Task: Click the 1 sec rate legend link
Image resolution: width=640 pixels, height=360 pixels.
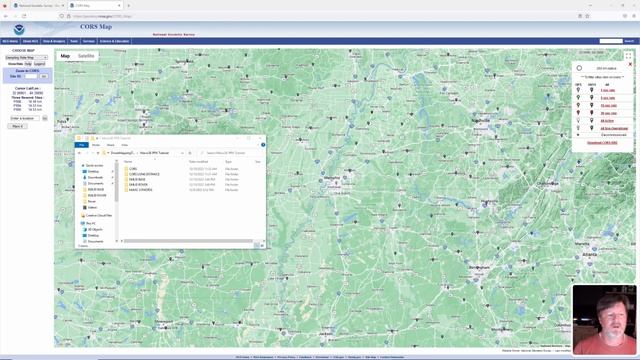Action: tap(607, 90)
